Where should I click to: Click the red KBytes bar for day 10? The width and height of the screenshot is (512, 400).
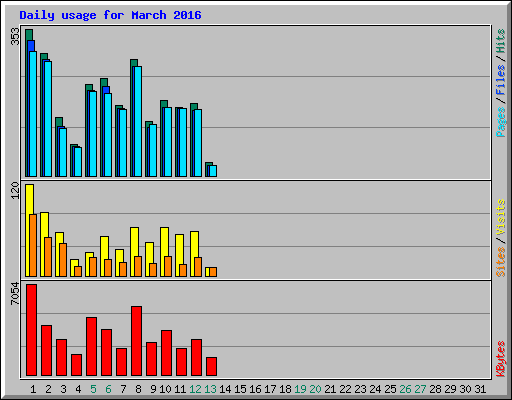pos(166,353)
